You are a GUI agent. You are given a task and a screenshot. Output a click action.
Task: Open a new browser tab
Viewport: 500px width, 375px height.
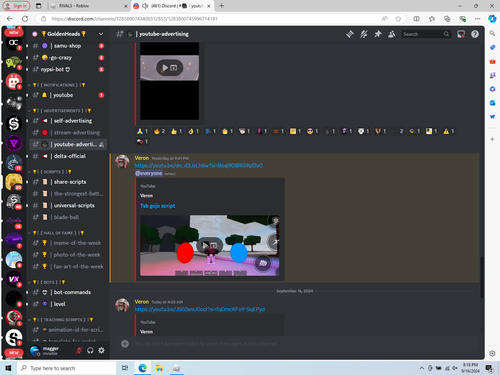(222, 6)
